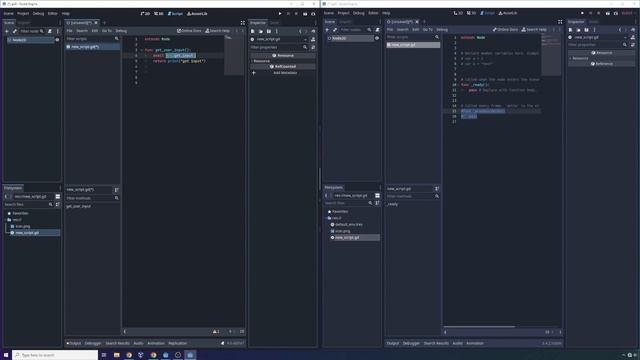Image resolution: width=640 pixels, height=360 pixels.
Task: Open Search Results tab in left bottom panel
Action: click(x=117, y=343)
